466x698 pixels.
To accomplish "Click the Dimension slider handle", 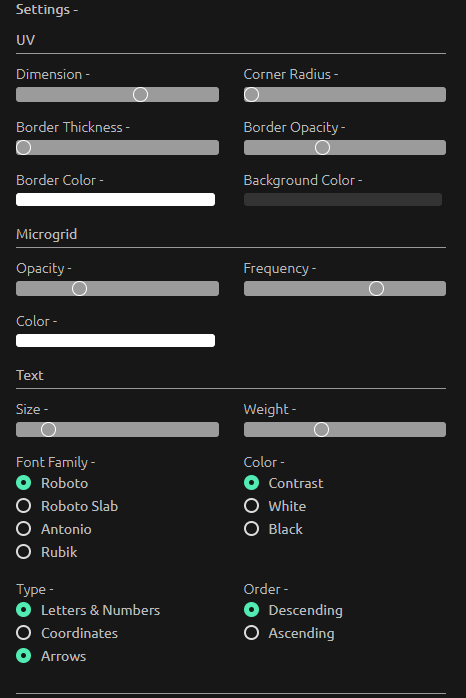I will click(x=140, y=94).
